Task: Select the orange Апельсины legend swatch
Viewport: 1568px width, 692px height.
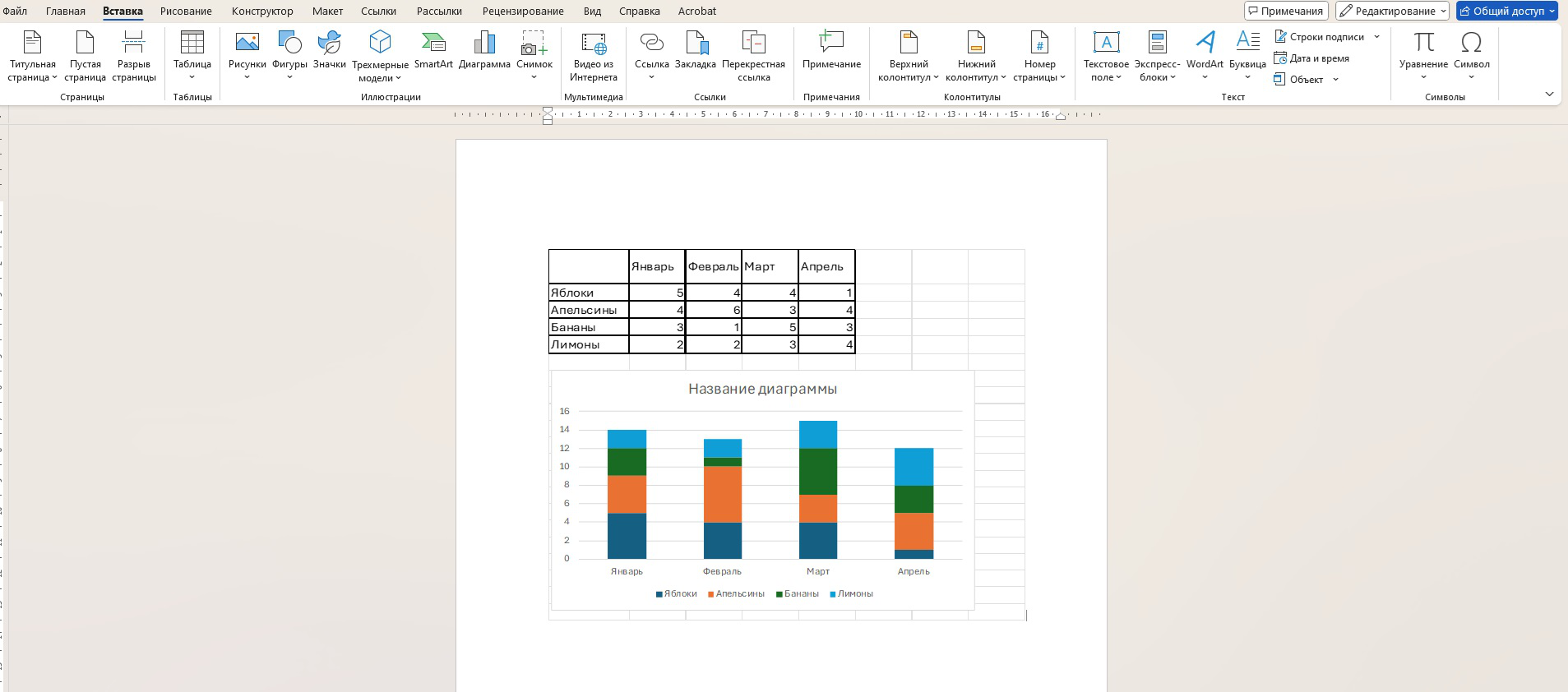Action: click(710, 594)
